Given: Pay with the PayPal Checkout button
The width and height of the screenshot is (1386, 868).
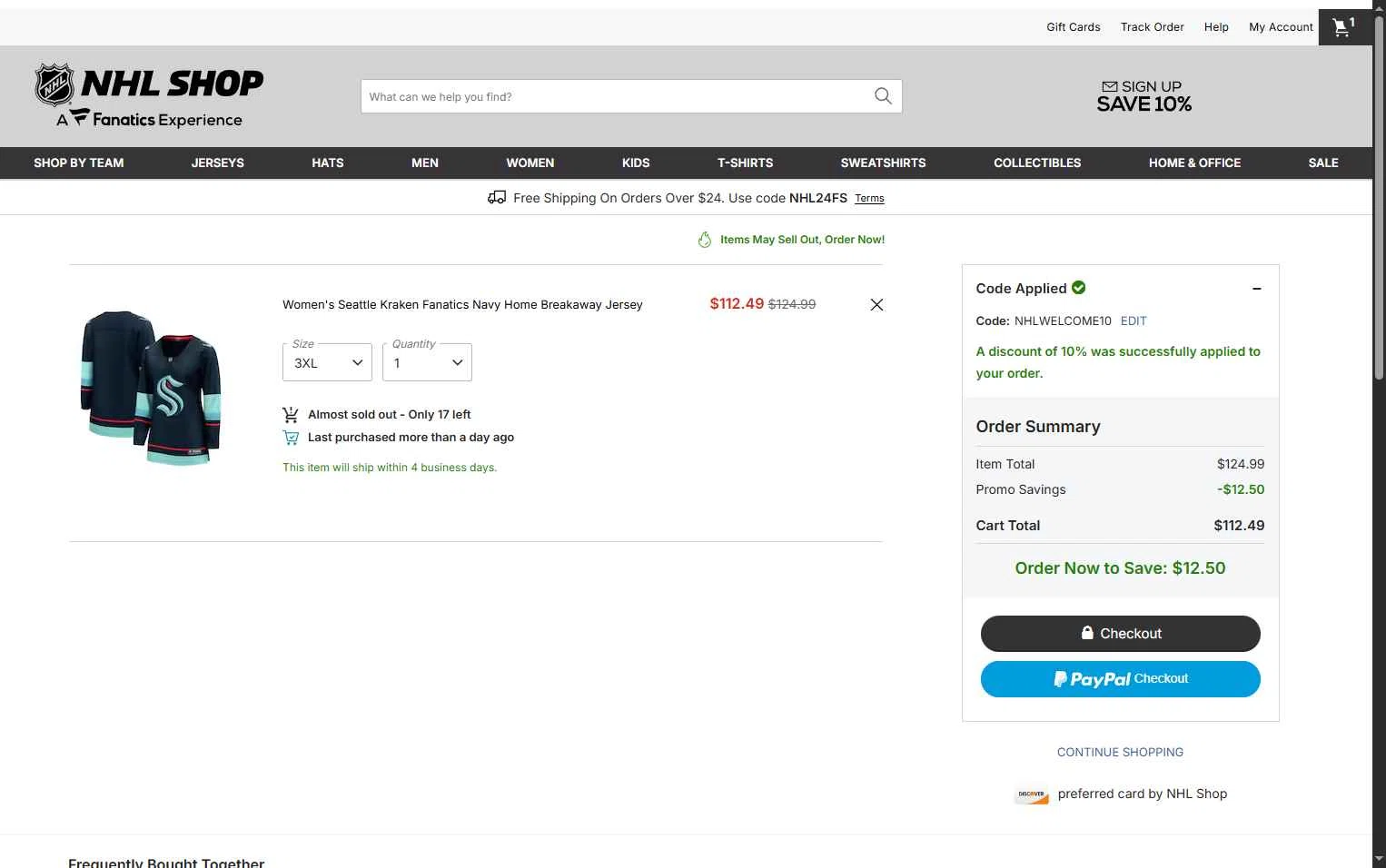Looking at the screenshot, I should pos(1121,679).
